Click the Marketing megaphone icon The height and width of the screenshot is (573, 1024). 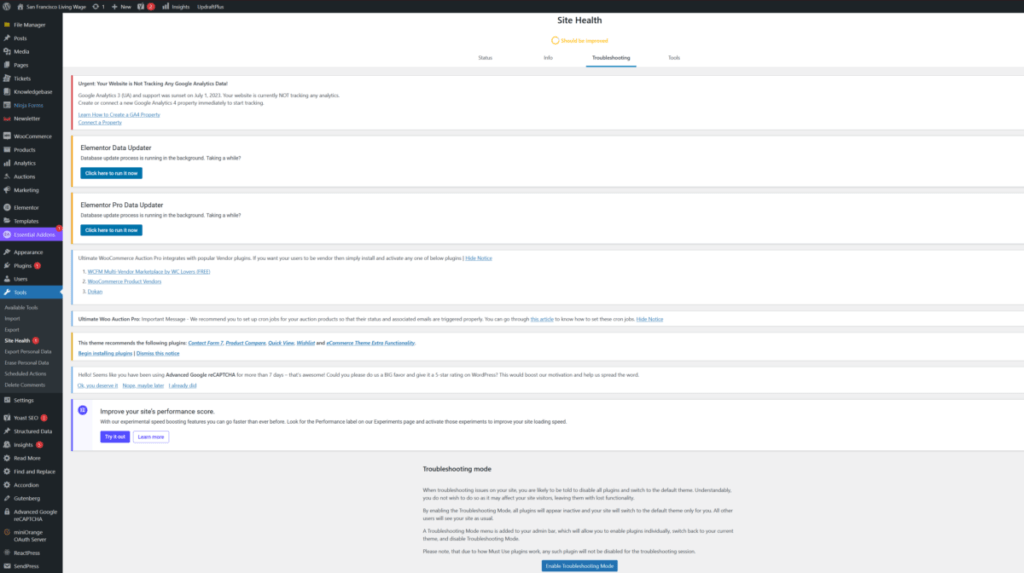tap(7, 190)
